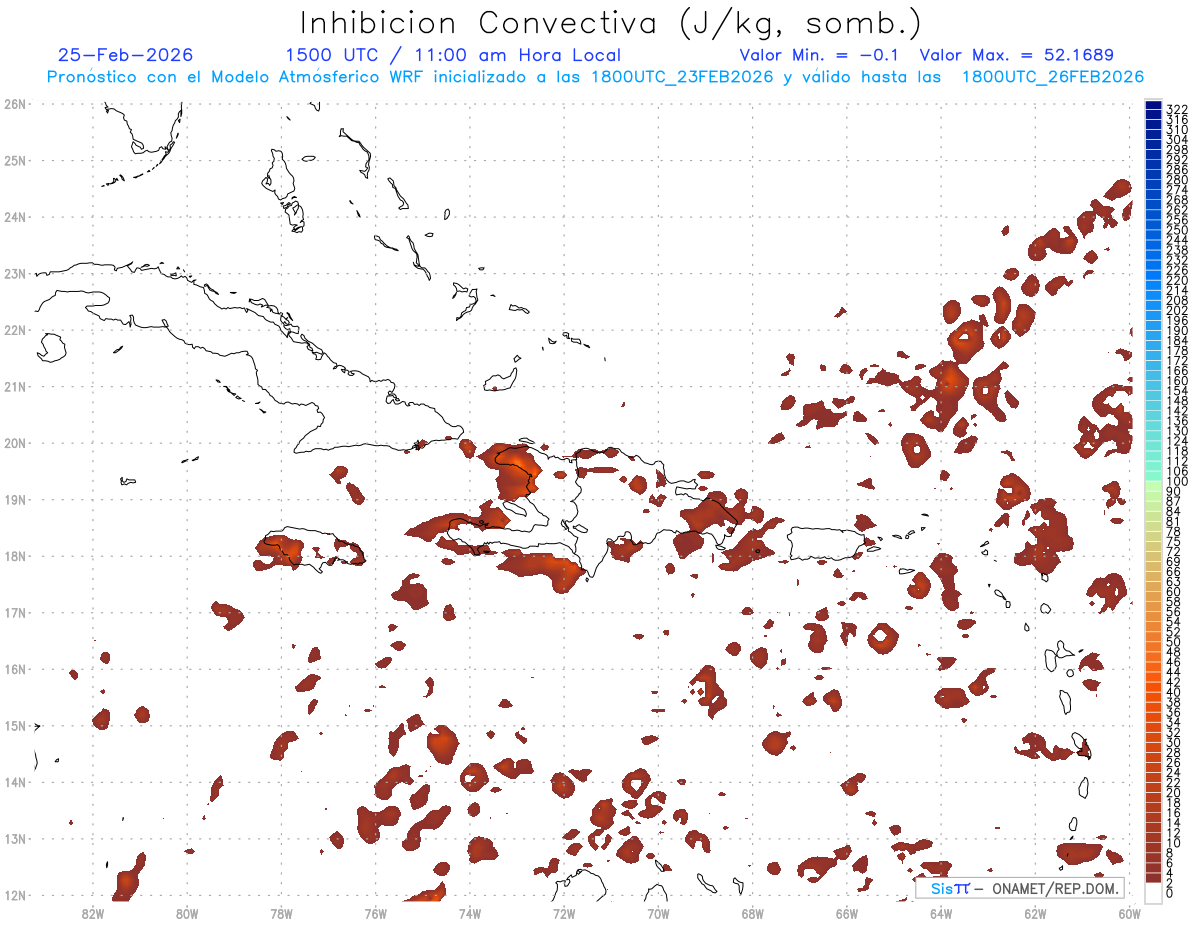The height and width of the screenshot is (927, 1200).
Task: Click the '26N' latitude label
Action: [15, 104]
